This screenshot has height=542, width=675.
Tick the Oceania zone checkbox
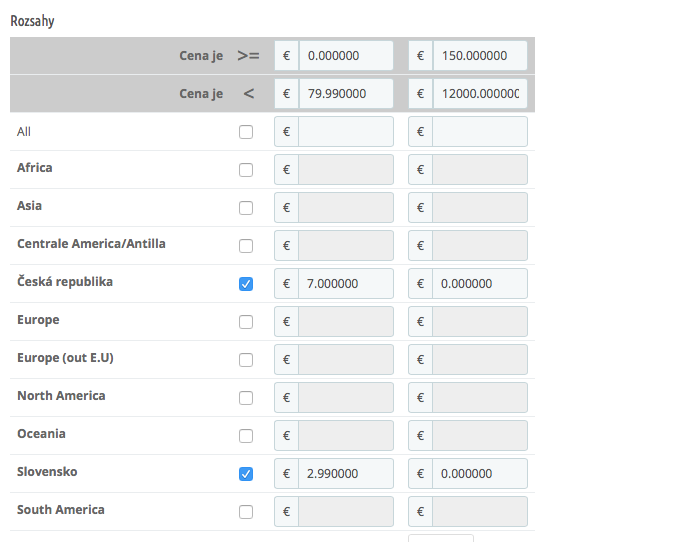tap(246, 436)
